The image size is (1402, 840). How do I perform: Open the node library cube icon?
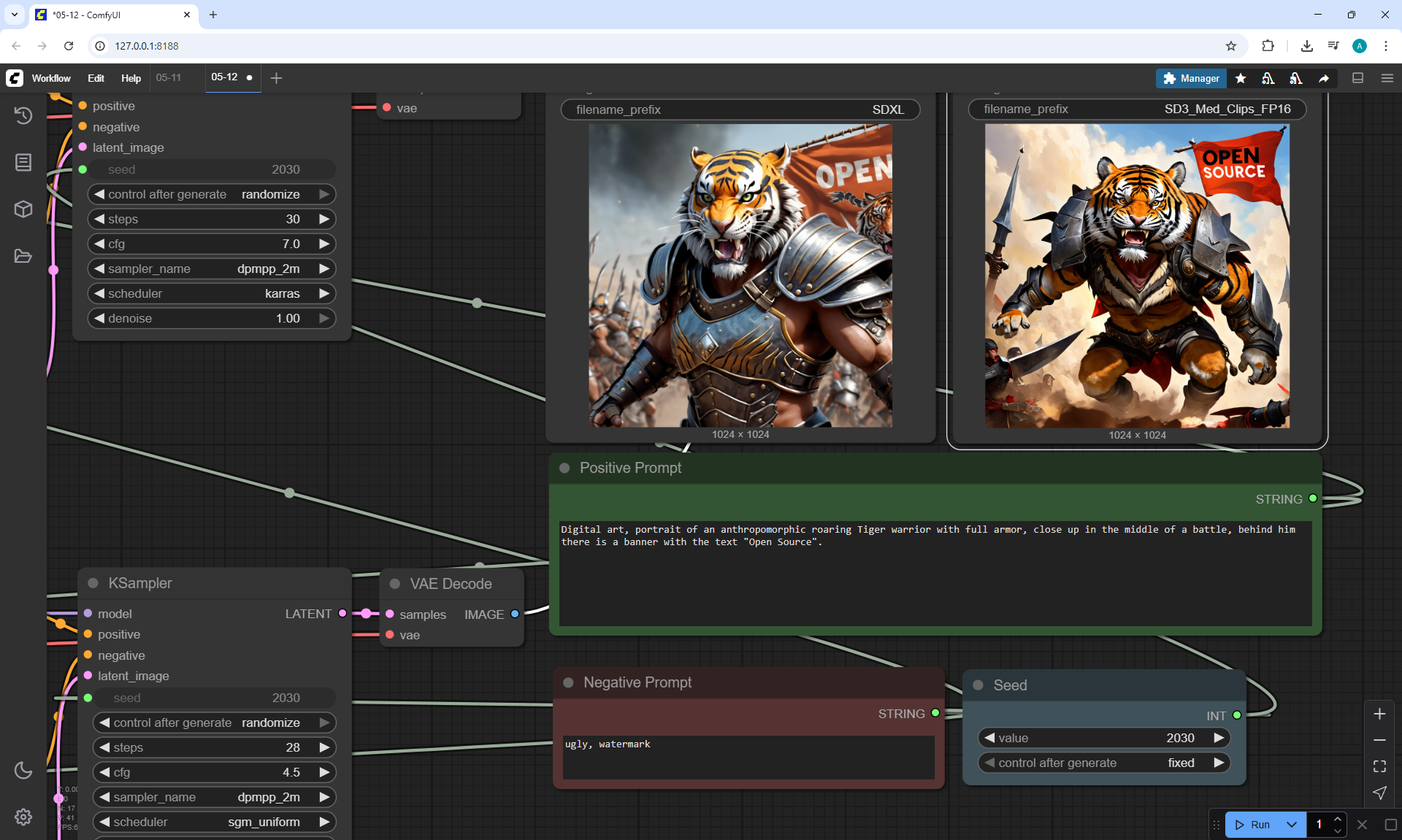point(23,209)
